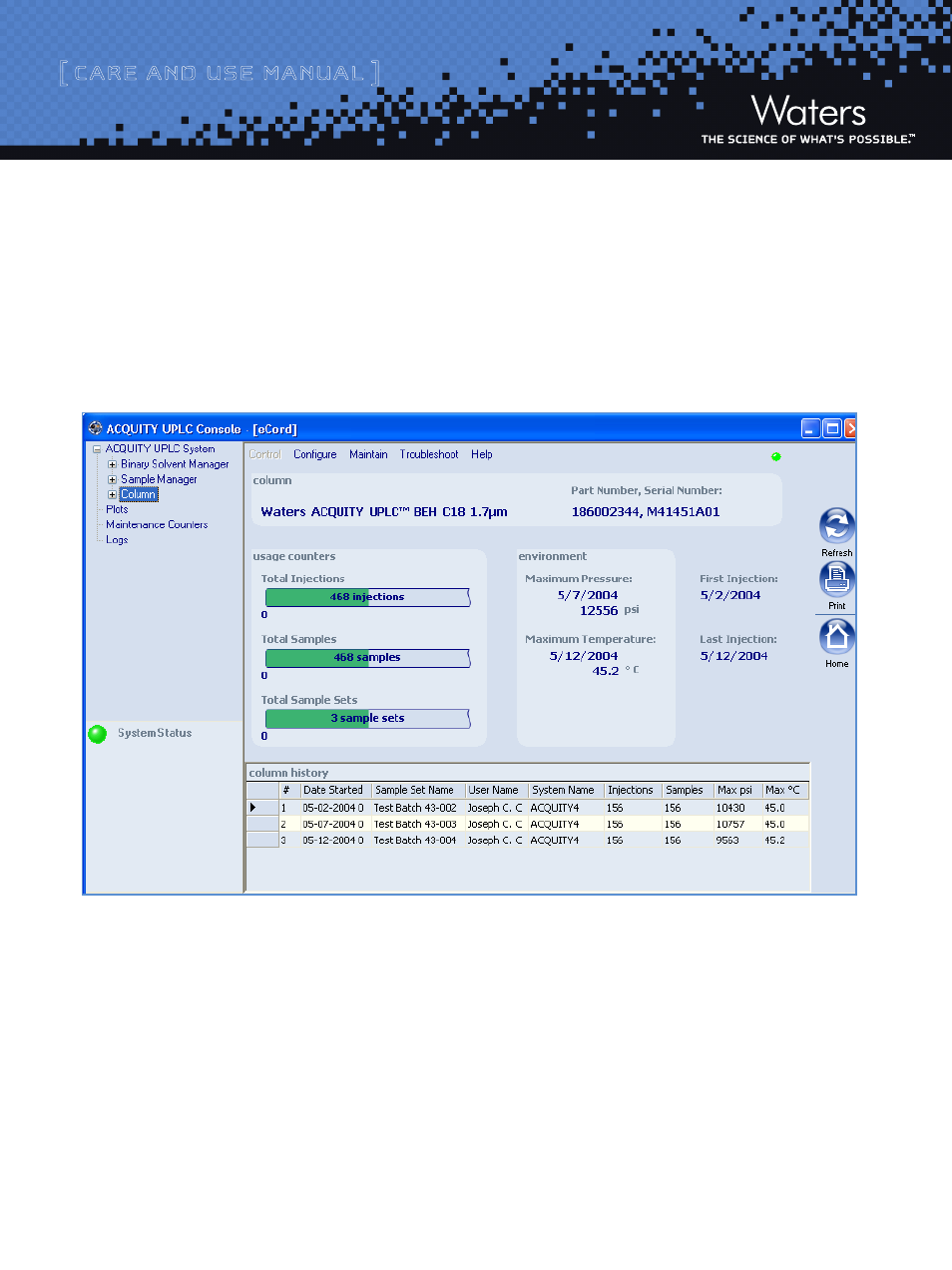Click the Total Sample Sets progress bar

(x=367, y=719)
